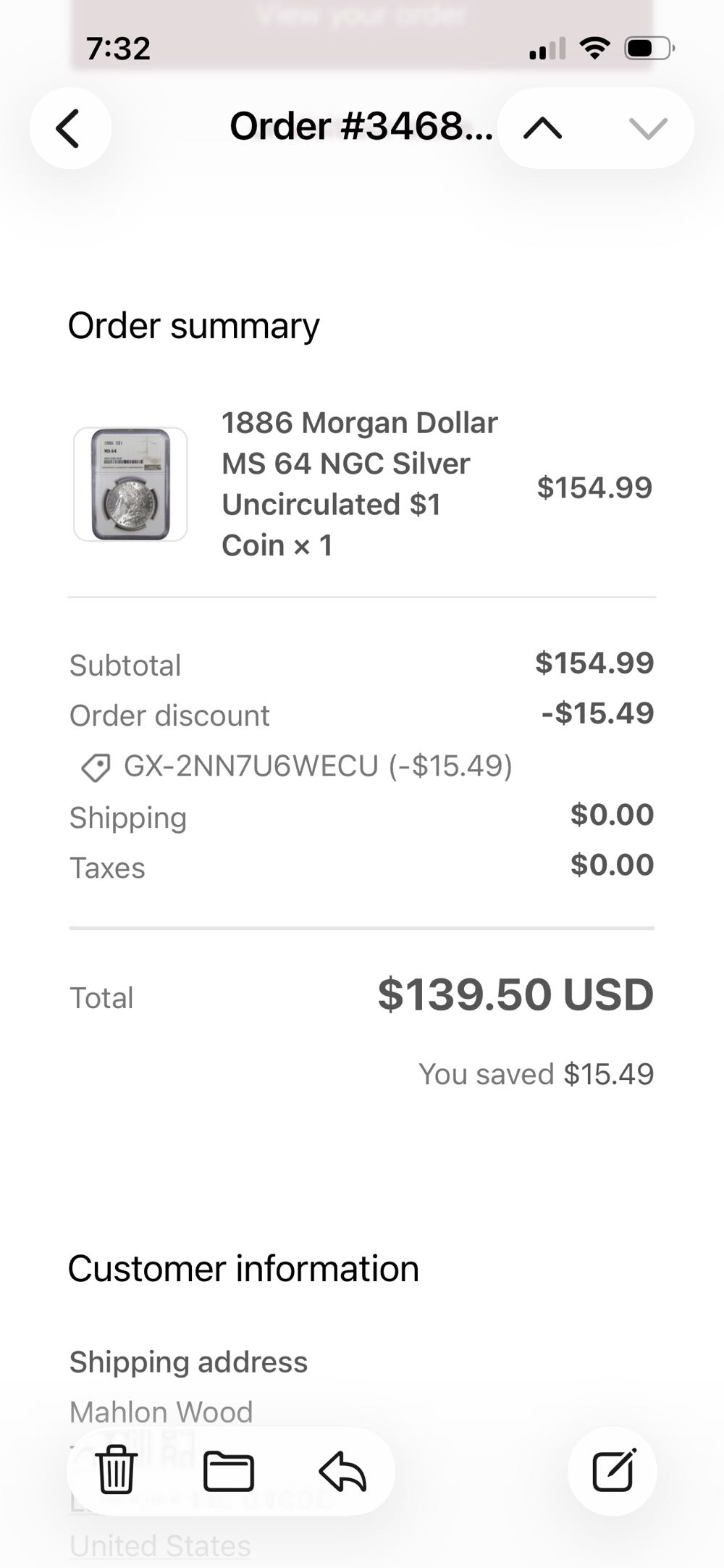Screen dimensions: 724x1568
Task: Expand the next order with the down chevron
Action: pyautogui.click(x=645, y=127)
